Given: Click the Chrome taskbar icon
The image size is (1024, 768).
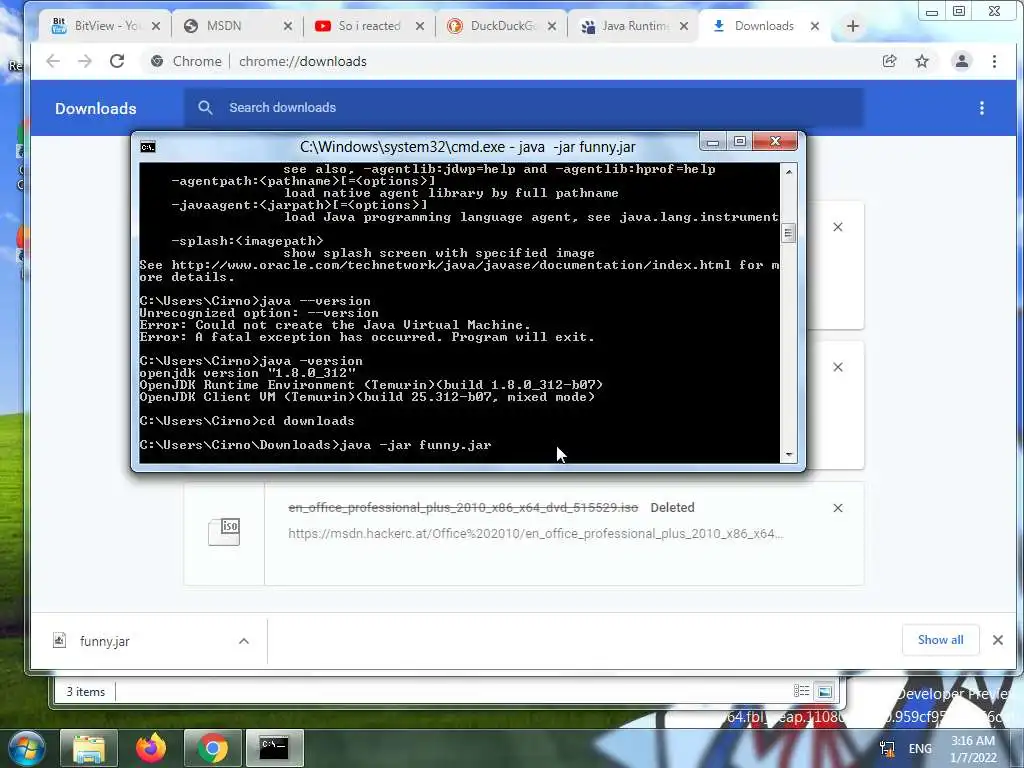Looking at the screenshot, I should coord(212,748).
